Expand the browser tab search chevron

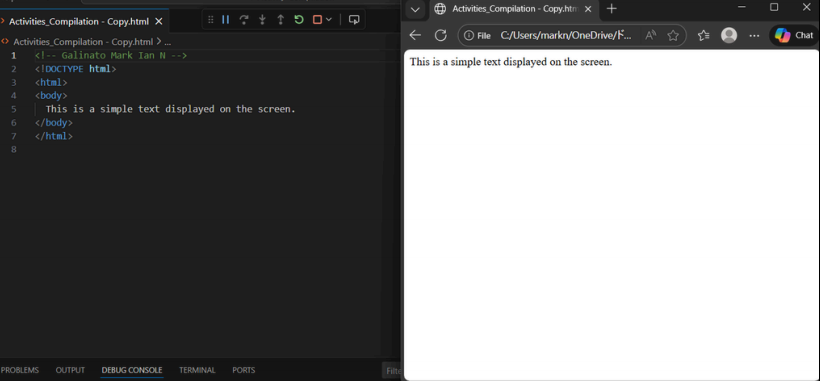click(x=415, y=9)
